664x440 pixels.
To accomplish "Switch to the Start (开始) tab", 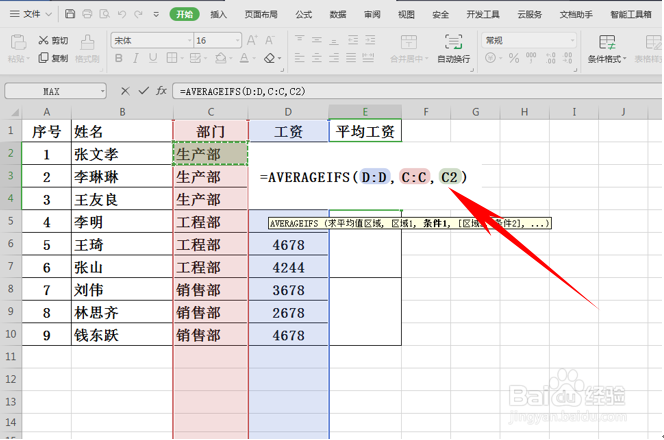I will point(184,14).
